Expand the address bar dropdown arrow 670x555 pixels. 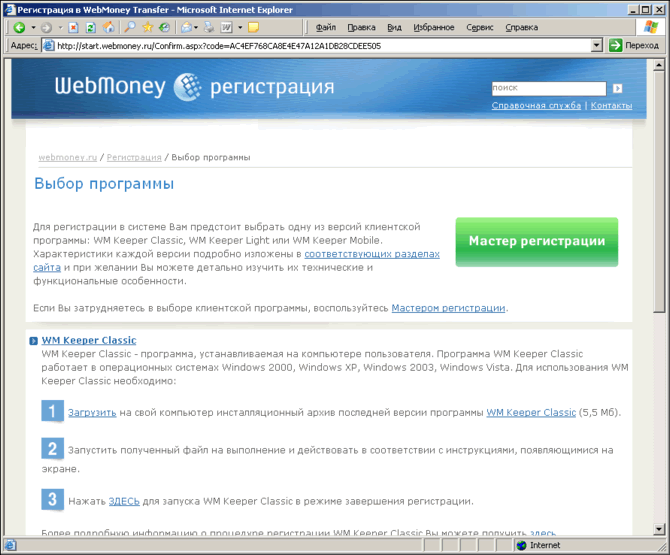597,45
